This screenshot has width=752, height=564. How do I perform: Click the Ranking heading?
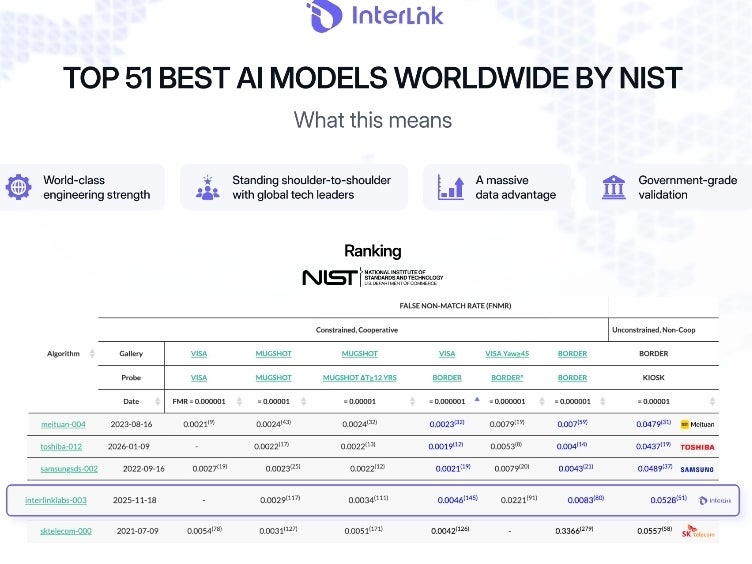tap(373, 251)
